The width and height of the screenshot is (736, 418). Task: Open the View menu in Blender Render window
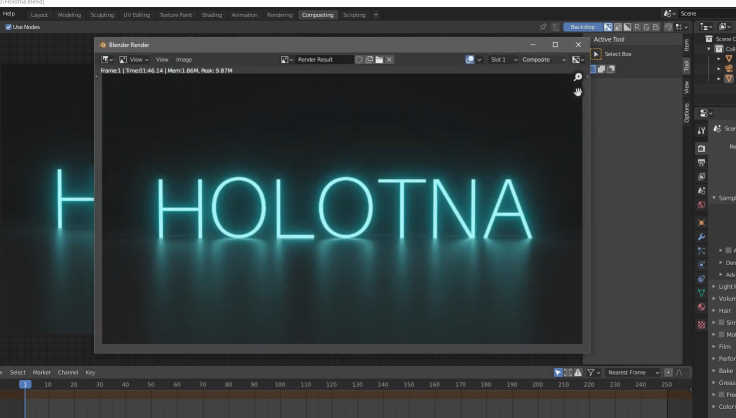tap(162, 60)
